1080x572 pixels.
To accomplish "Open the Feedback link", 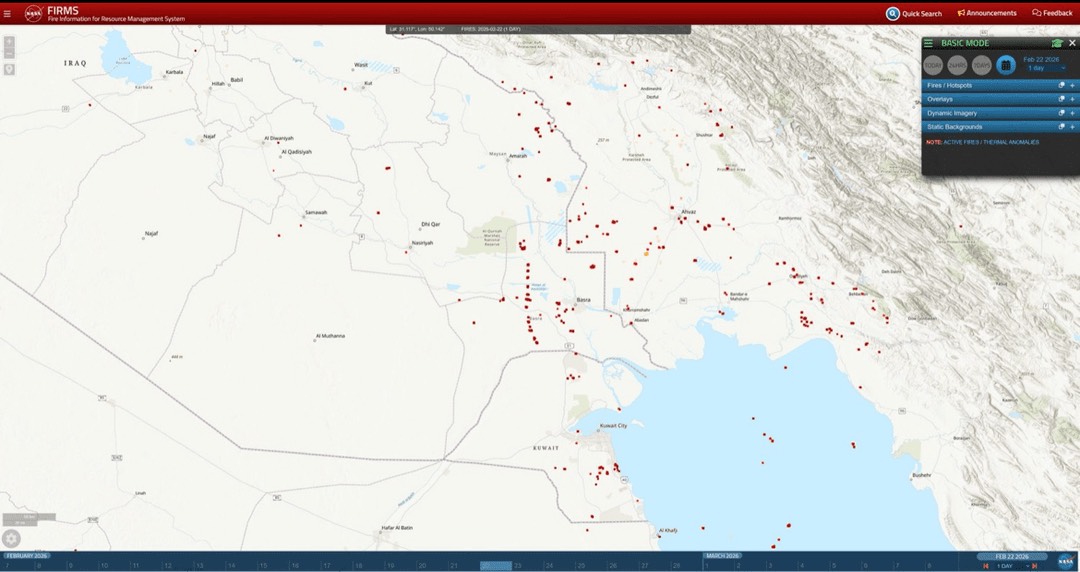I will [x=1052, y=13].
